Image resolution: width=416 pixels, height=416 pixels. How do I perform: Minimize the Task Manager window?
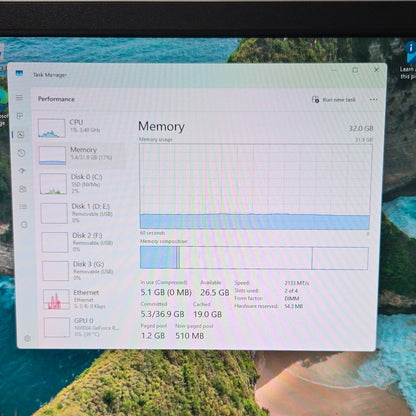coord(334,70)
